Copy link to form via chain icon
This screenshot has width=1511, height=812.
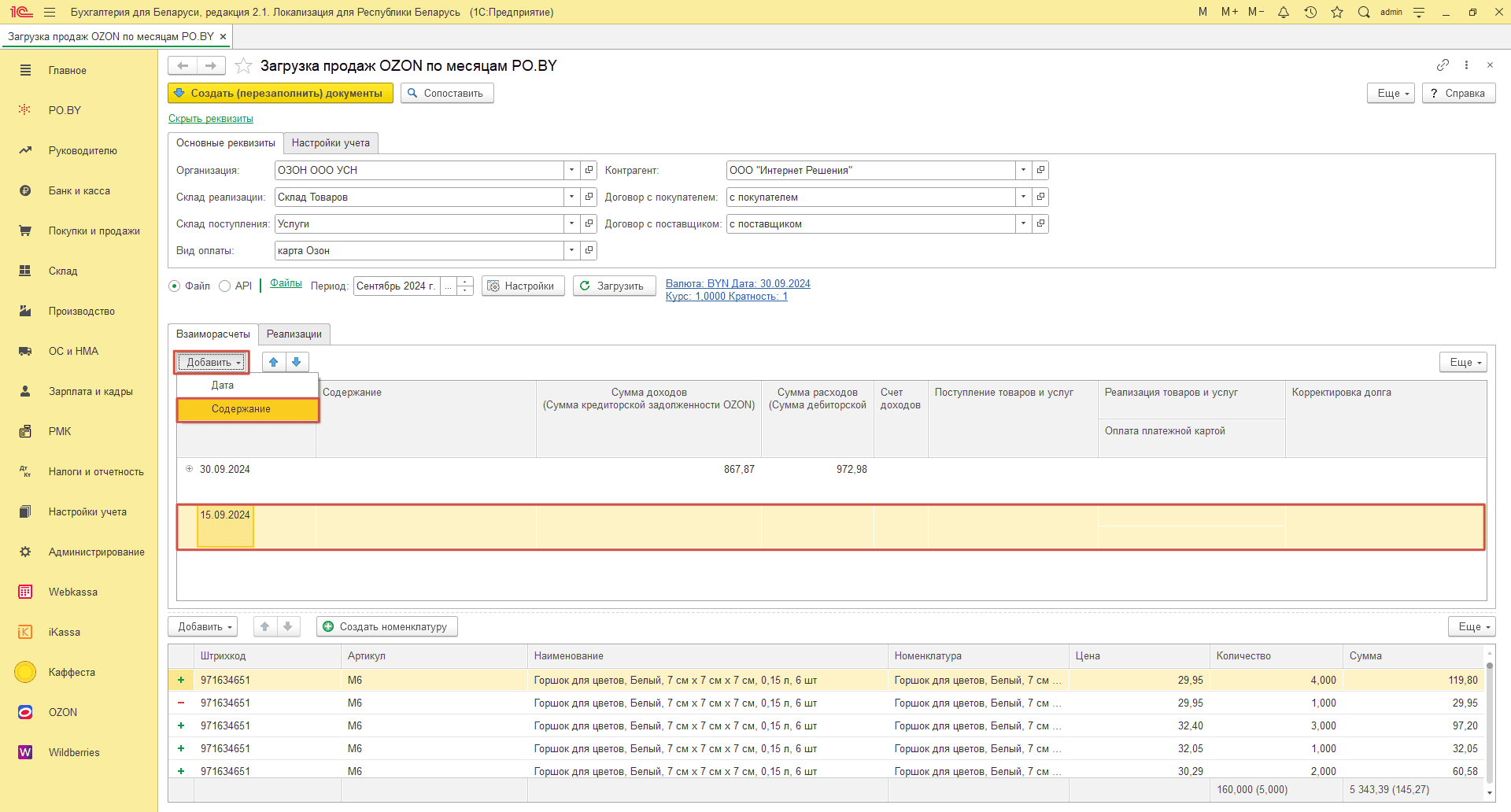(x=1443, y=65)
